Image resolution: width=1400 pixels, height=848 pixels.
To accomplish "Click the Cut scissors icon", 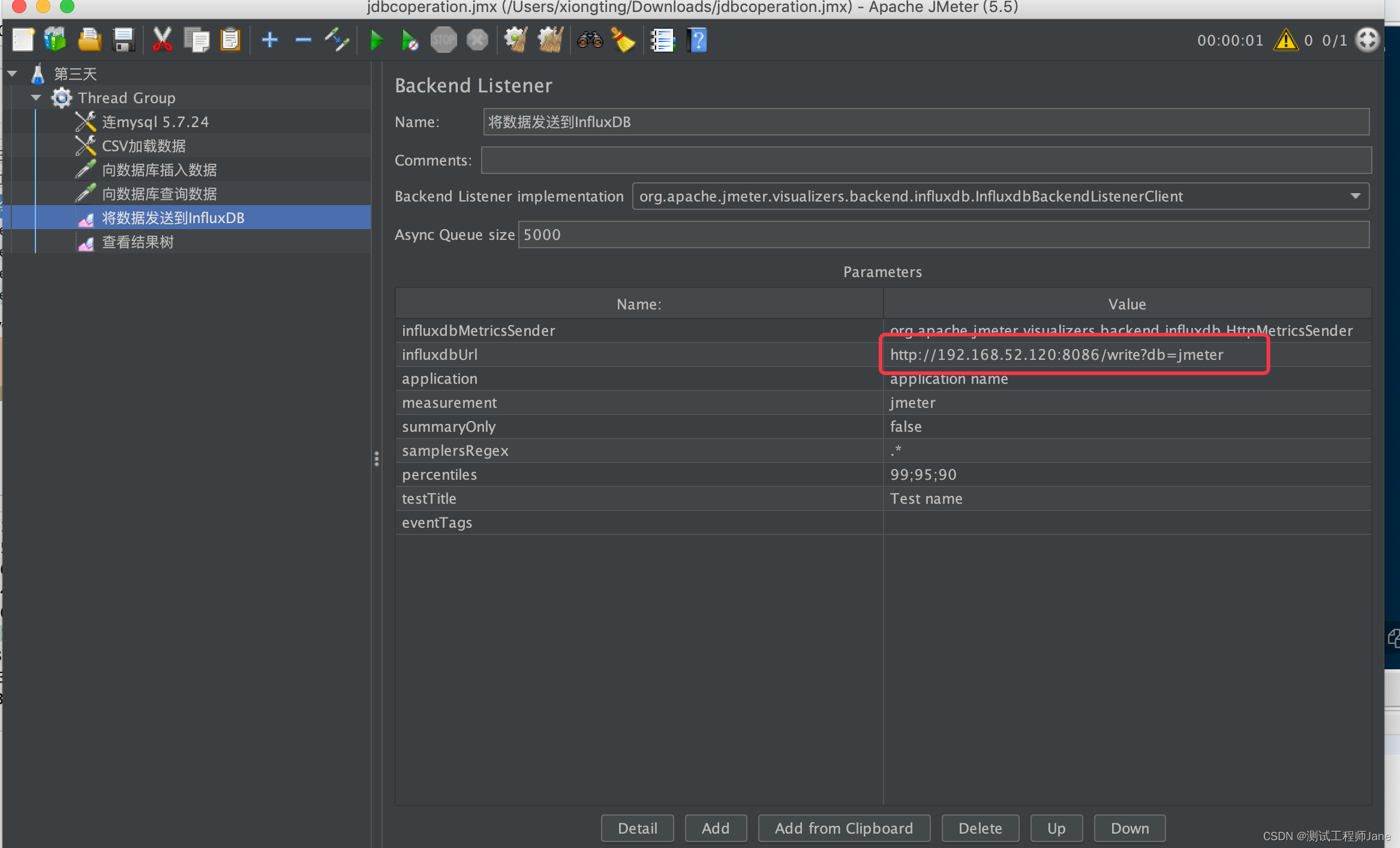I will click(x=162, y=40).
